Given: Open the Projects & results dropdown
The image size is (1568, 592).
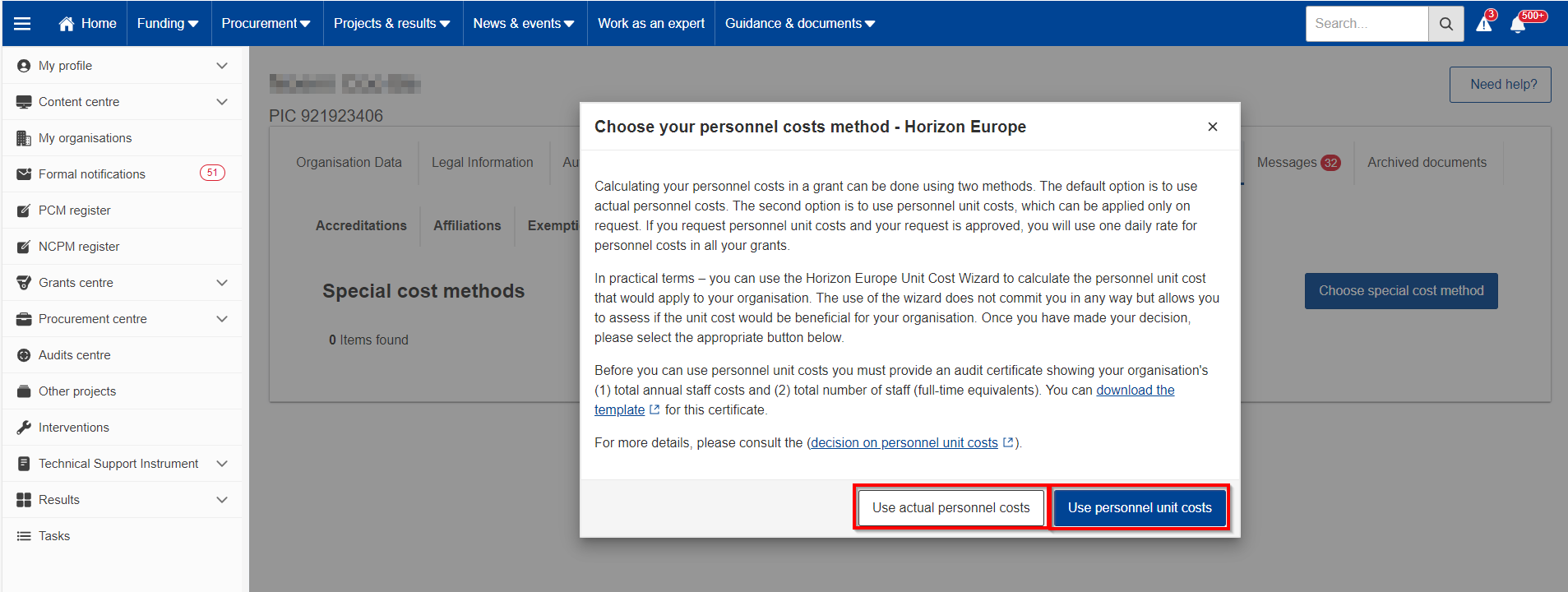Looking at the screenshot, I should [392, 24].
